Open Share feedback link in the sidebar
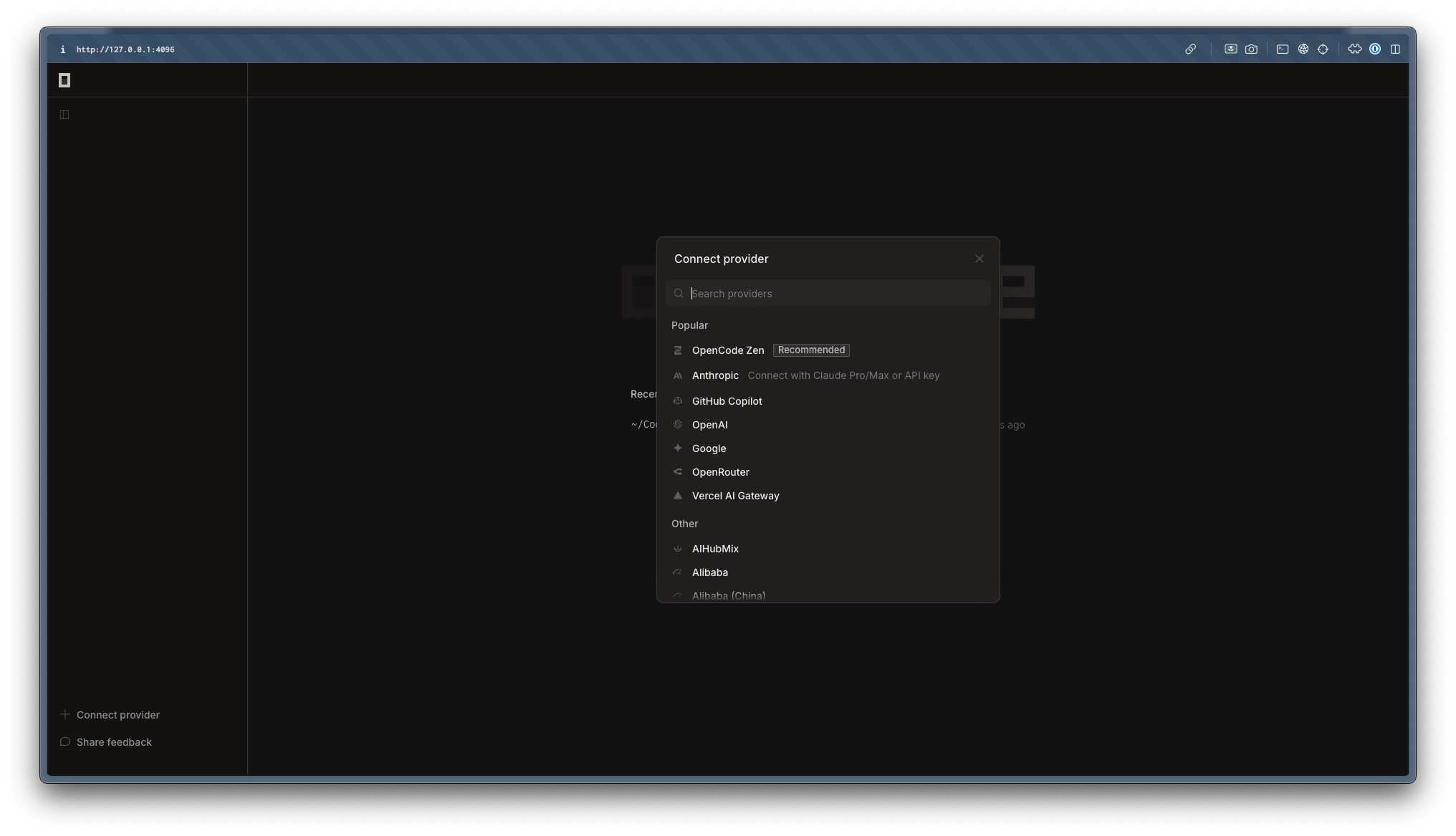Screen dimensions: 1456x836 (114, 742)
